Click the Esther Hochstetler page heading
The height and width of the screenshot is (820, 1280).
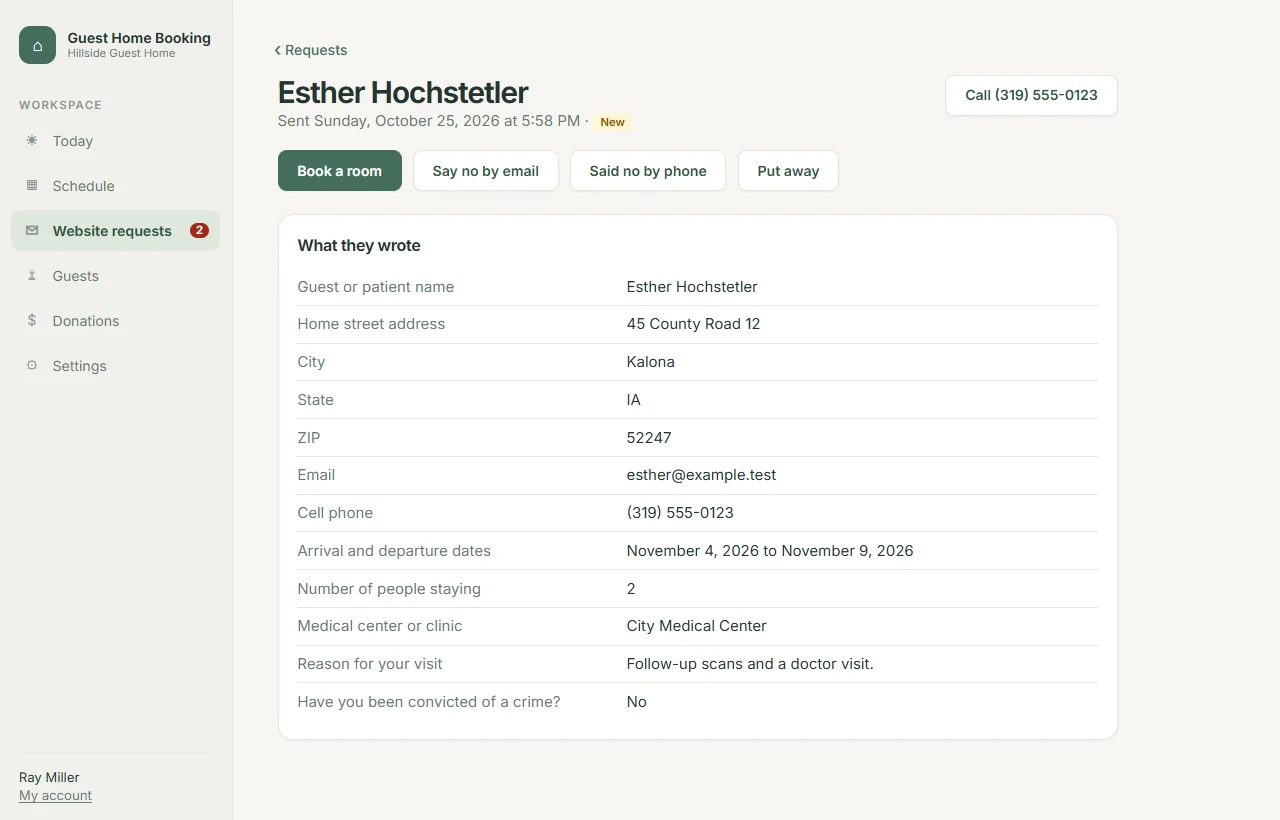click(x=403, y=92)
